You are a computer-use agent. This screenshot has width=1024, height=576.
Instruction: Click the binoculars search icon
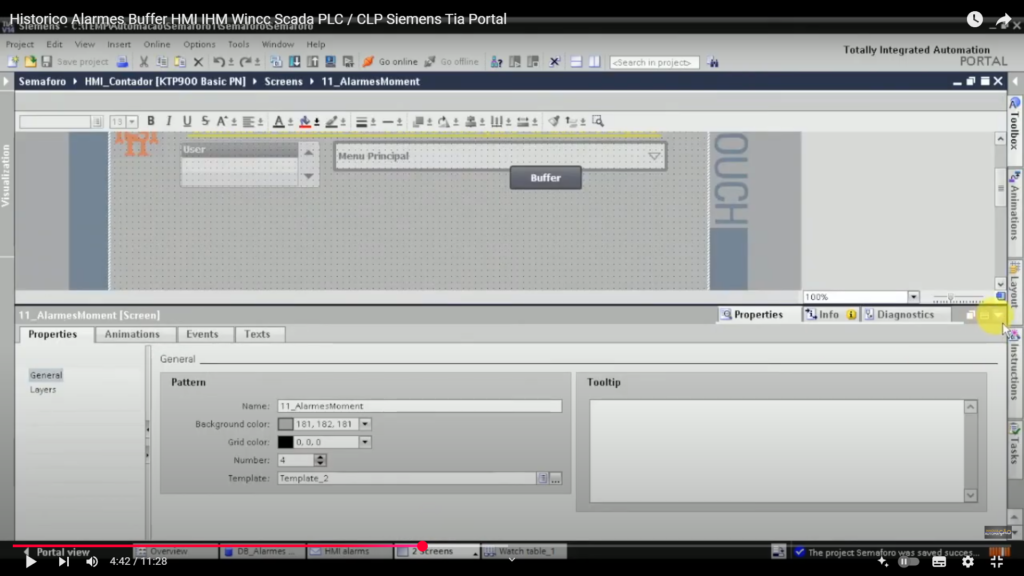(712, 63)
